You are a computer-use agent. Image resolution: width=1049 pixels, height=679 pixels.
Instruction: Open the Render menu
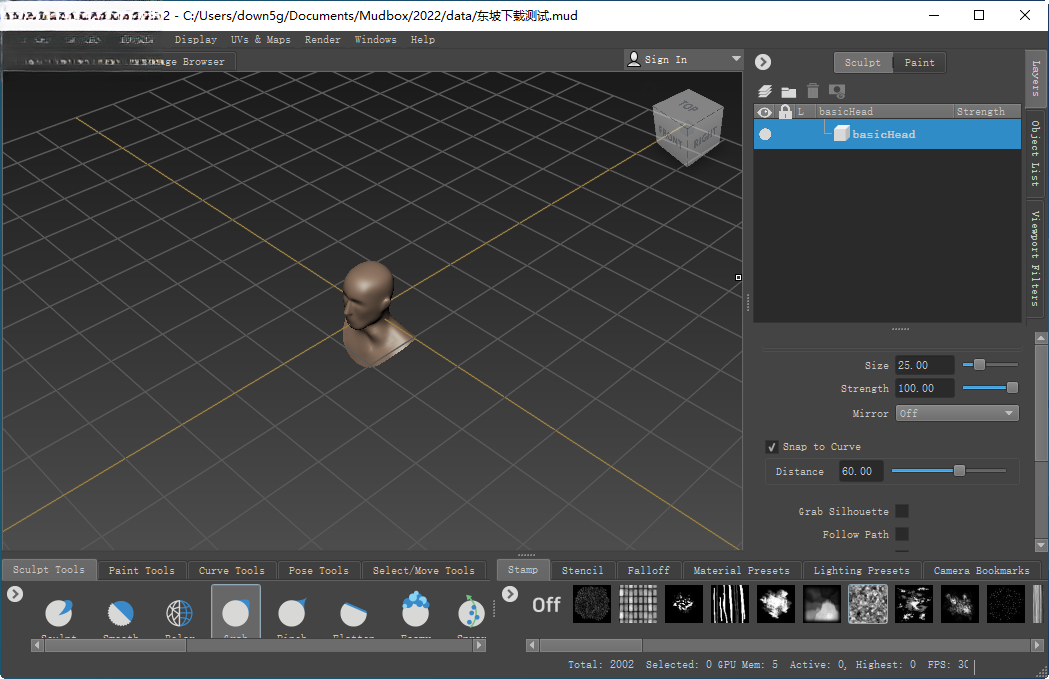322,39
